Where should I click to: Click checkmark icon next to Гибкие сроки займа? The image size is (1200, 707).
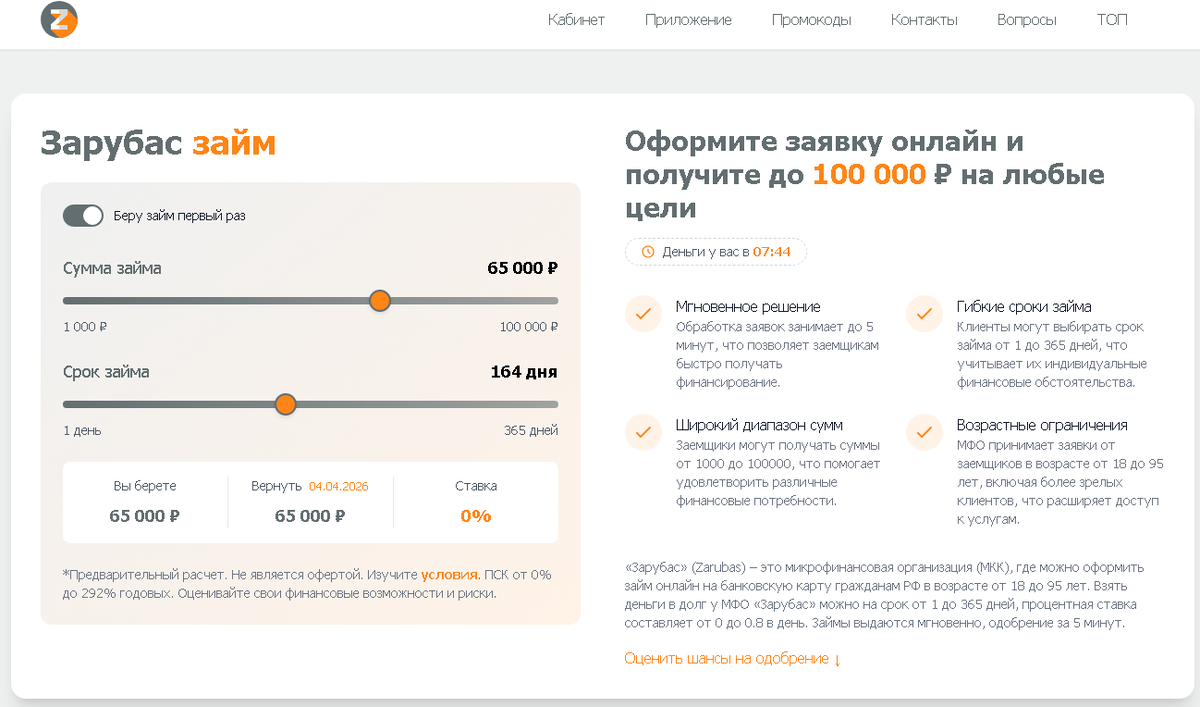click(x=924, y=313)
